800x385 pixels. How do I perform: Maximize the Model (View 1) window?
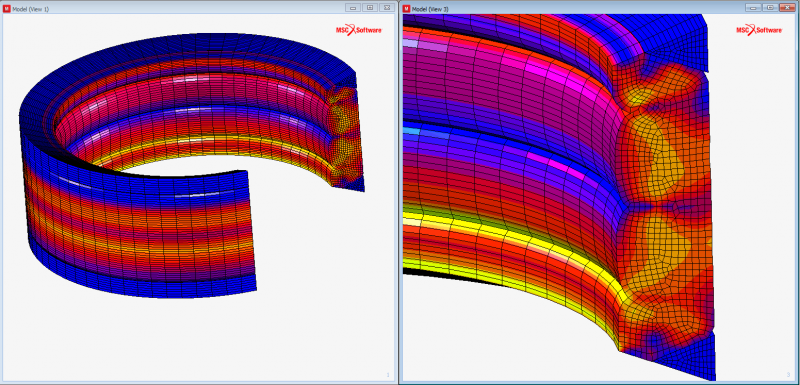click(370, 8)
